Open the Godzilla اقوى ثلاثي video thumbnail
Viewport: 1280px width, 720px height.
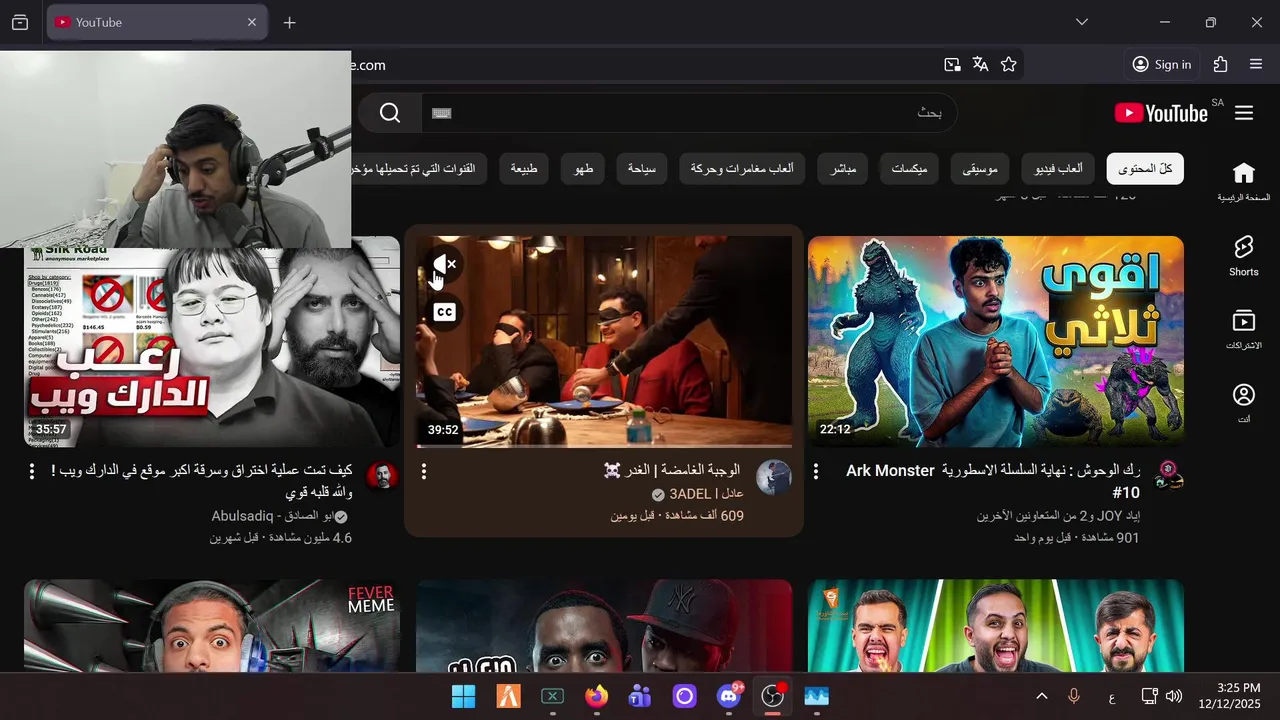pyautogui.click(x=996, y=341)
